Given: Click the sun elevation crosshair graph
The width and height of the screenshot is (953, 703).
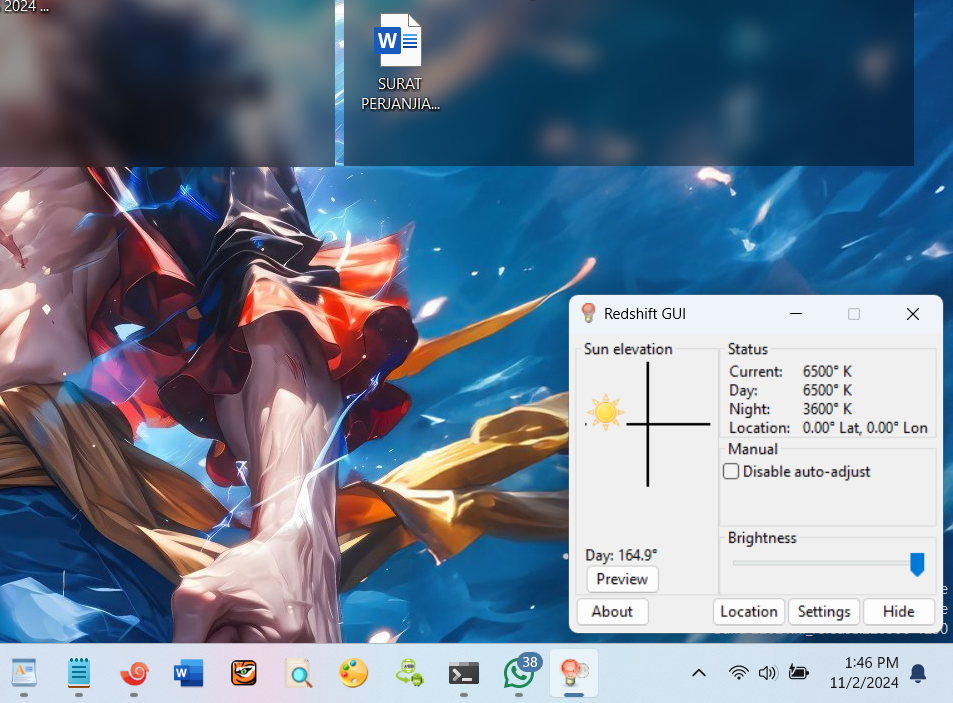Looking at the screenshot, I should (x=648, y=424).
